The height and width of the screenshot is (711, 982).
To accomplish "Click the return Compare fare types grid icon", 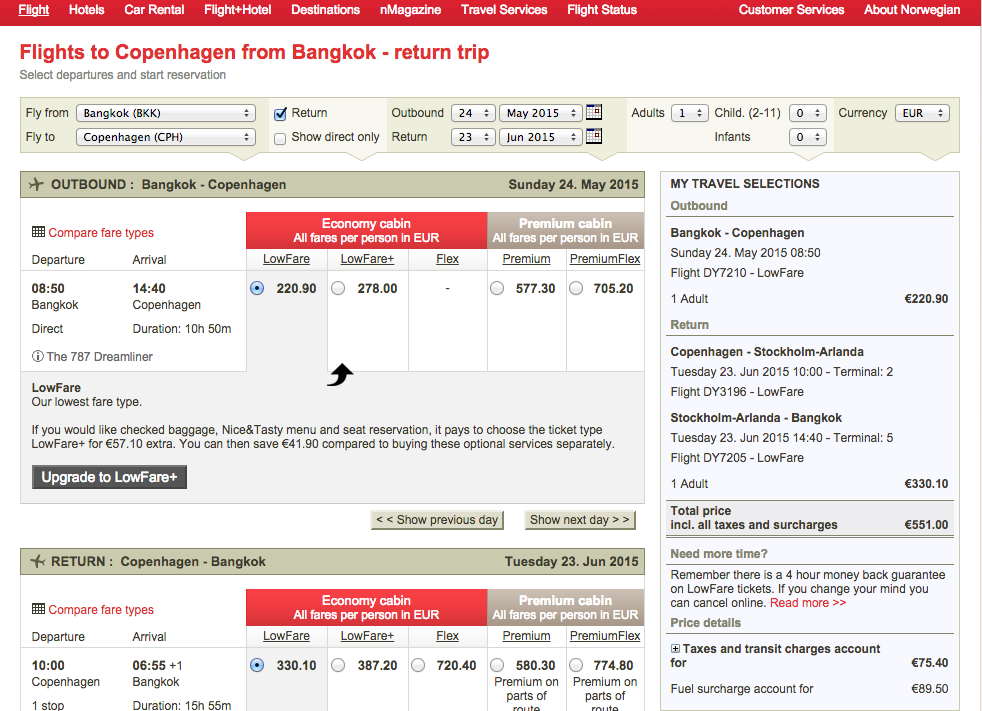I will pos(38,609).
